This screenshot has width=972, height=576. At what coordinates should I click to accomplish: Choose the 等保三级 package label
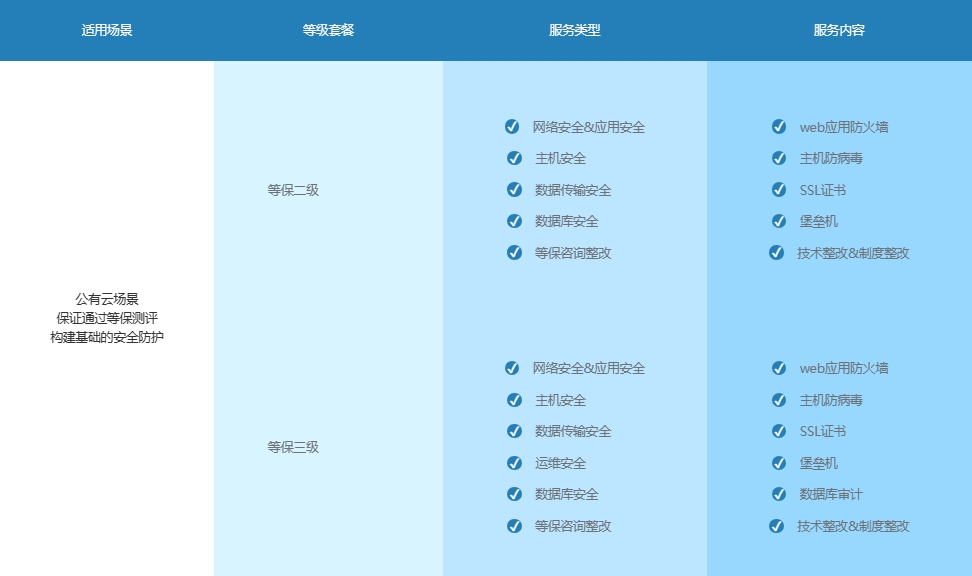[x=293, y=447]
